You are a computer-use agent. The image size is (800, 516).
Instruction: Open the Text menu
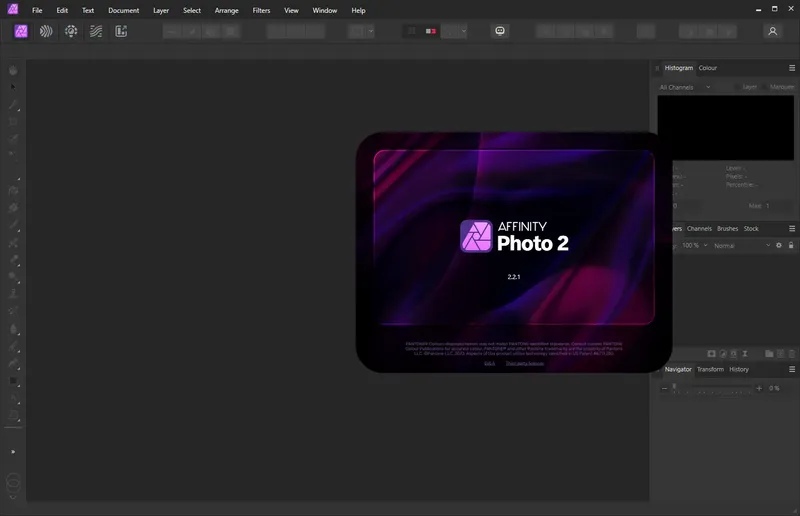tap(88, 10)
